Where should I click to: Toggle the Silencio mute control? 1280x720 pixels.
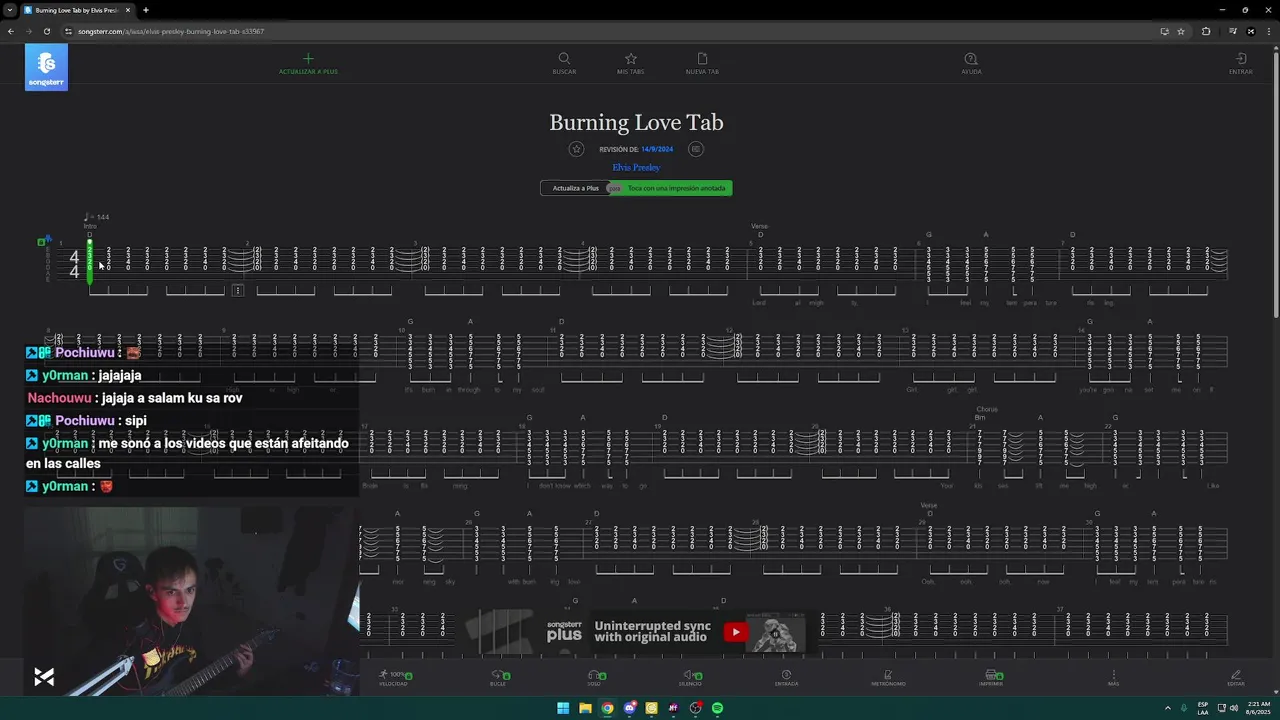pos(690,677)
